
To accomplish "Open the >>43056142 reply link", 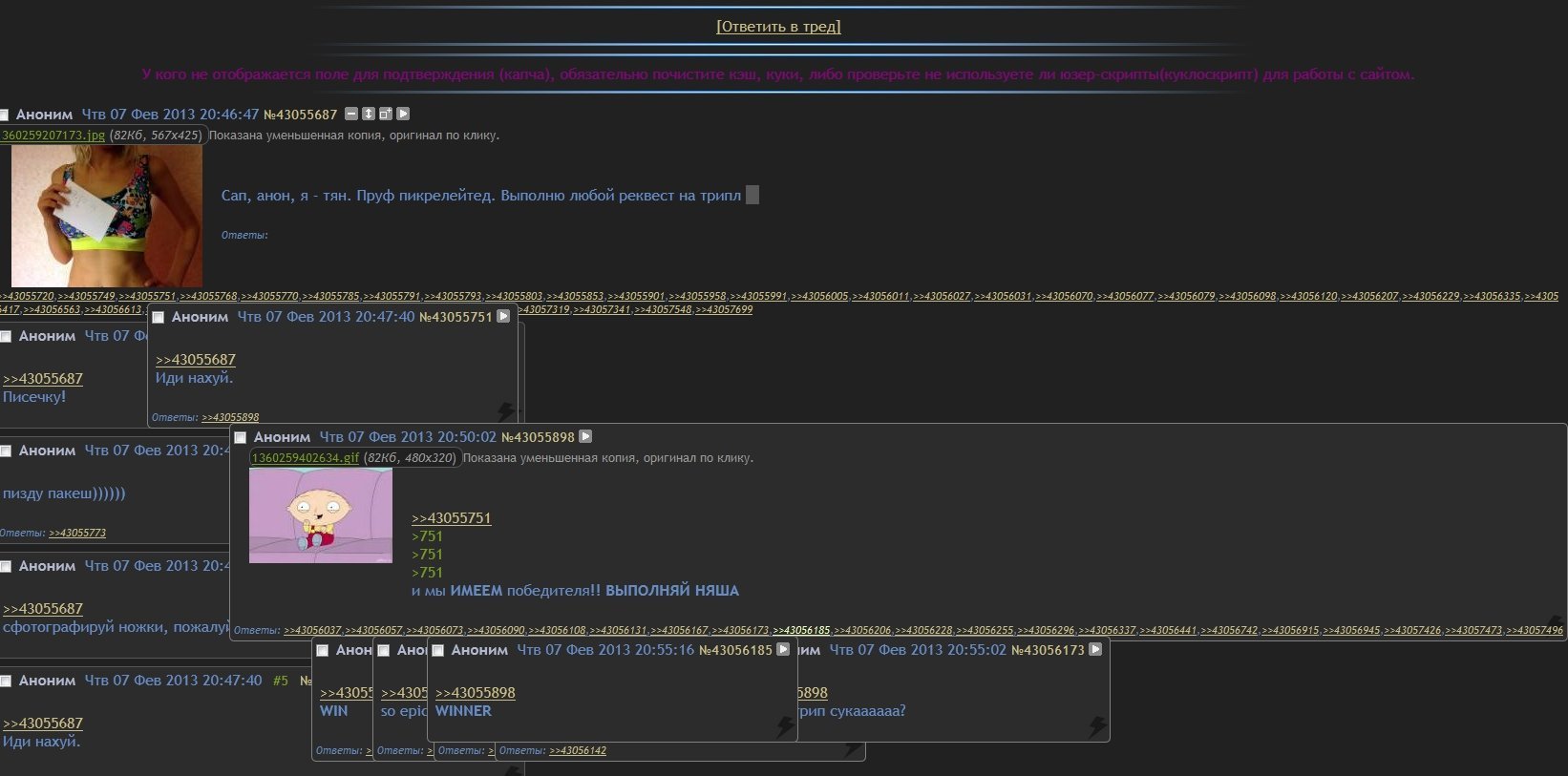I will click(578, 751).
